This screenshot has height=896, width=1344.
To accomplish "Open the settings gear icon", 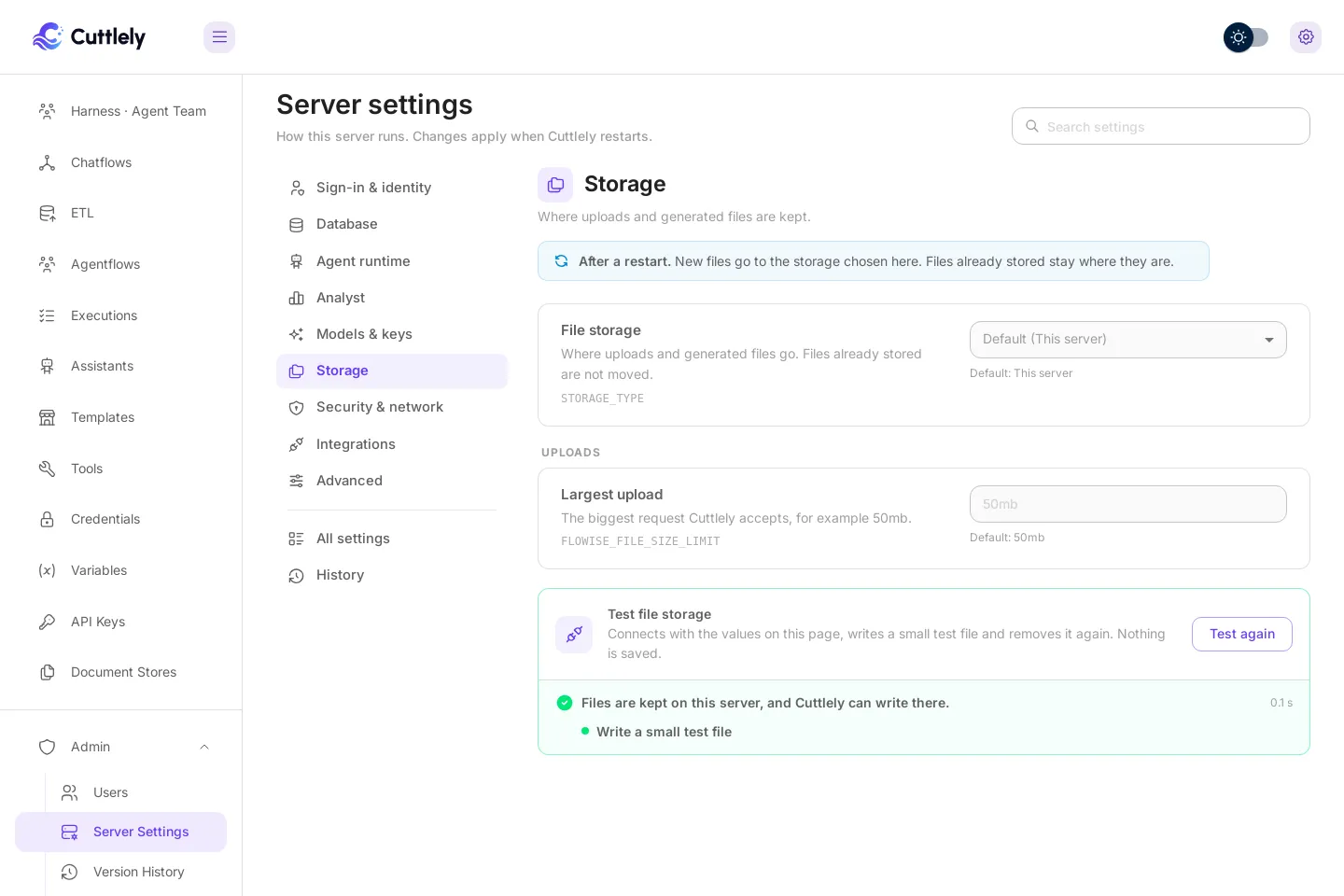I will click(x=1306, y=37).
